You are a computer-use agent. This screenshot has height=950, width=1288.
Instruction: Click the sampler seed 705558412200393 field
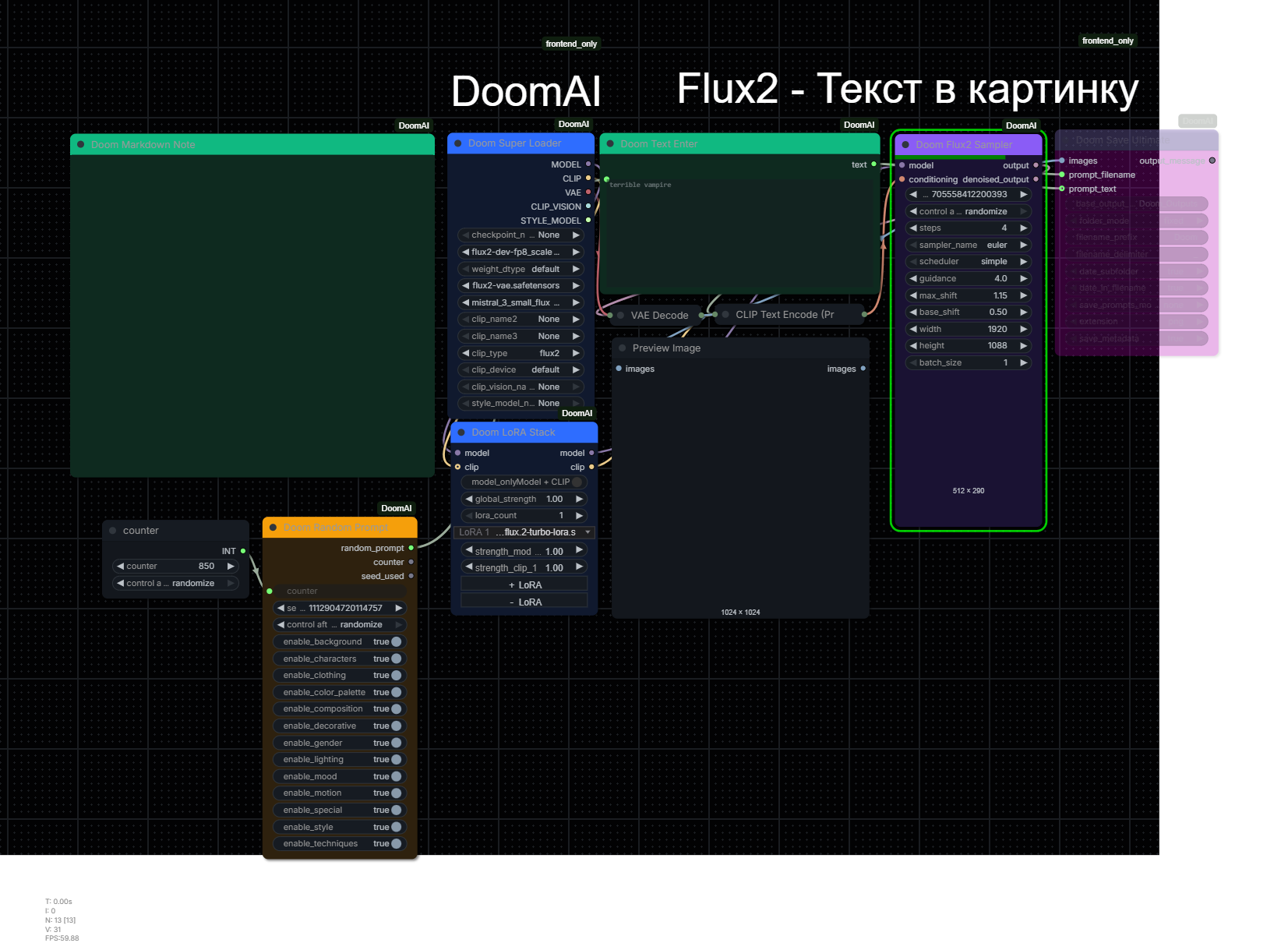(x=969, y=195)
